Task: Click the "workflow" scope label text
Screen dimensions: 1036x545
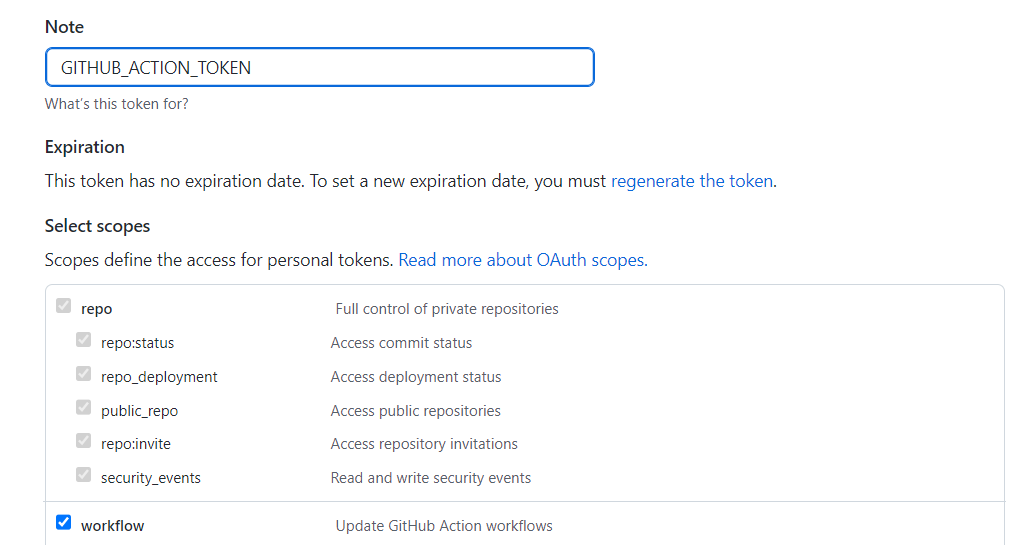Action: 113,526
